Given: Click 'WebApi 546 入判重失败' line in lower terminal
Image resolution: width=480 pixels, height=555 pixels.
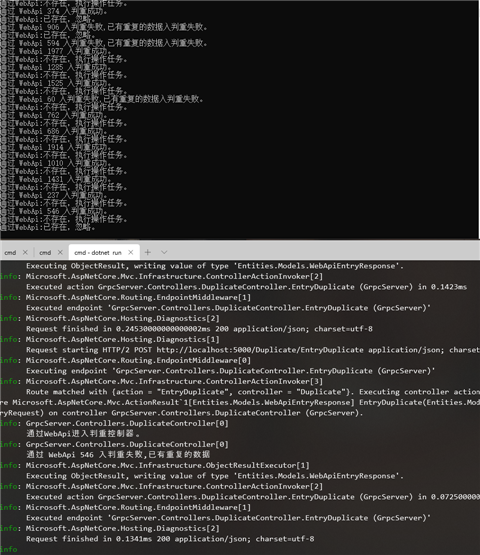Looking at the screenshot, I should click(x=118, y=454).
